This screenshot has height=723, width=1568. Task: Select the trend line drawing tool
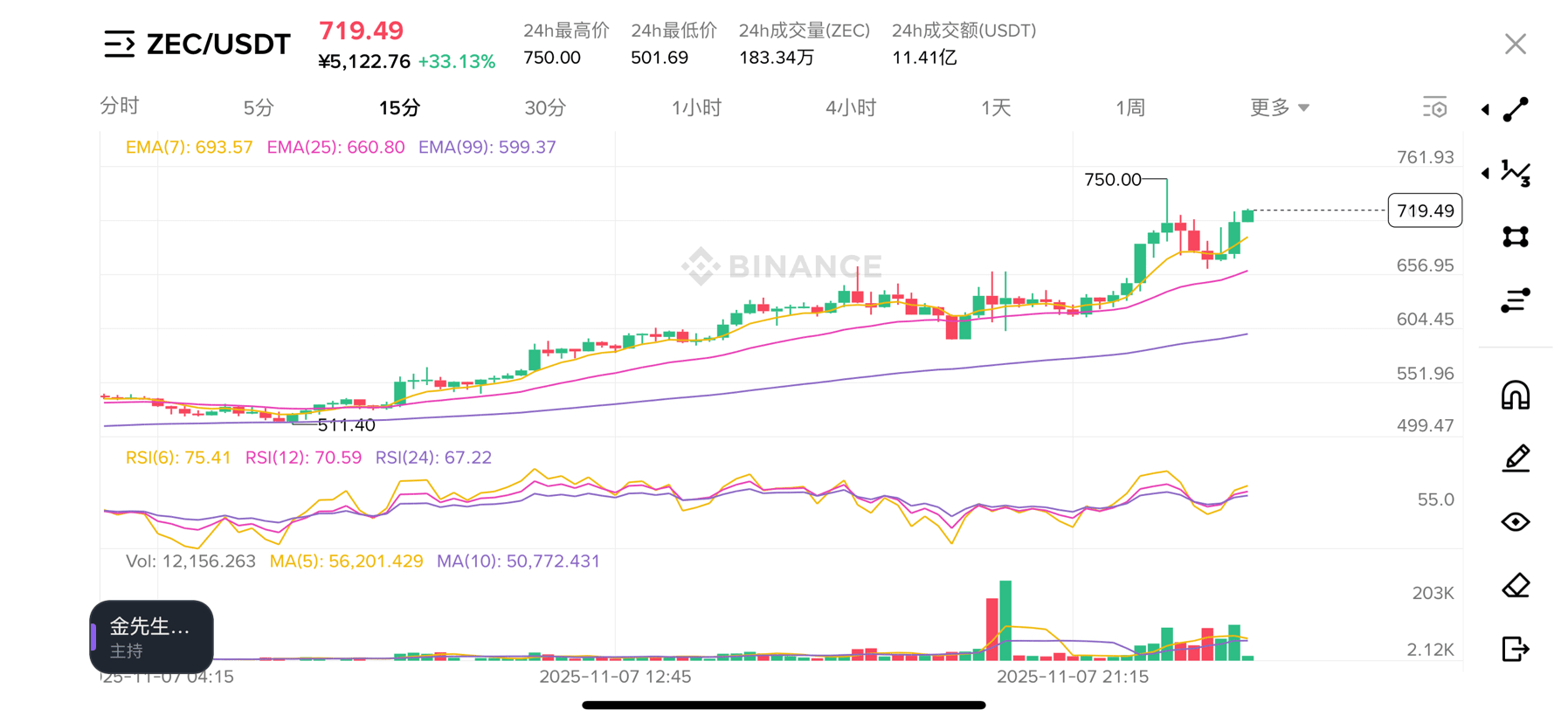pos(1516,109)
